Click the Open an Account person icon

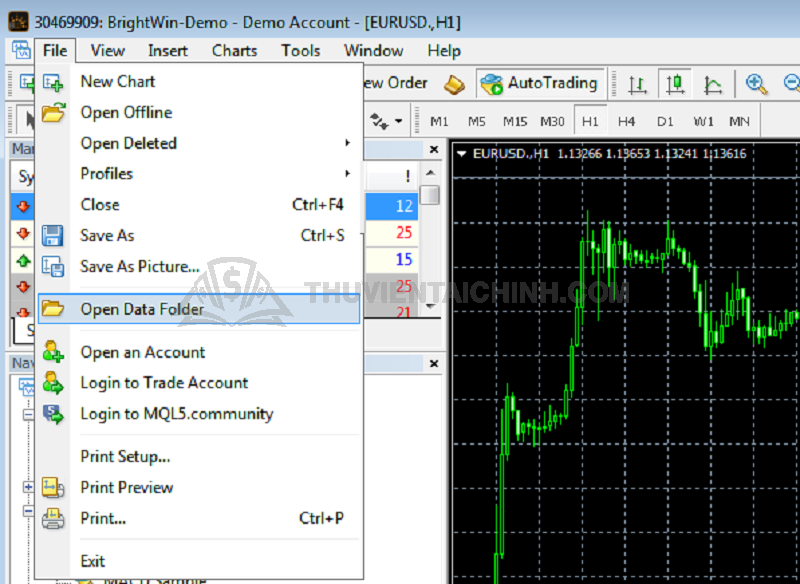[53, 352]
